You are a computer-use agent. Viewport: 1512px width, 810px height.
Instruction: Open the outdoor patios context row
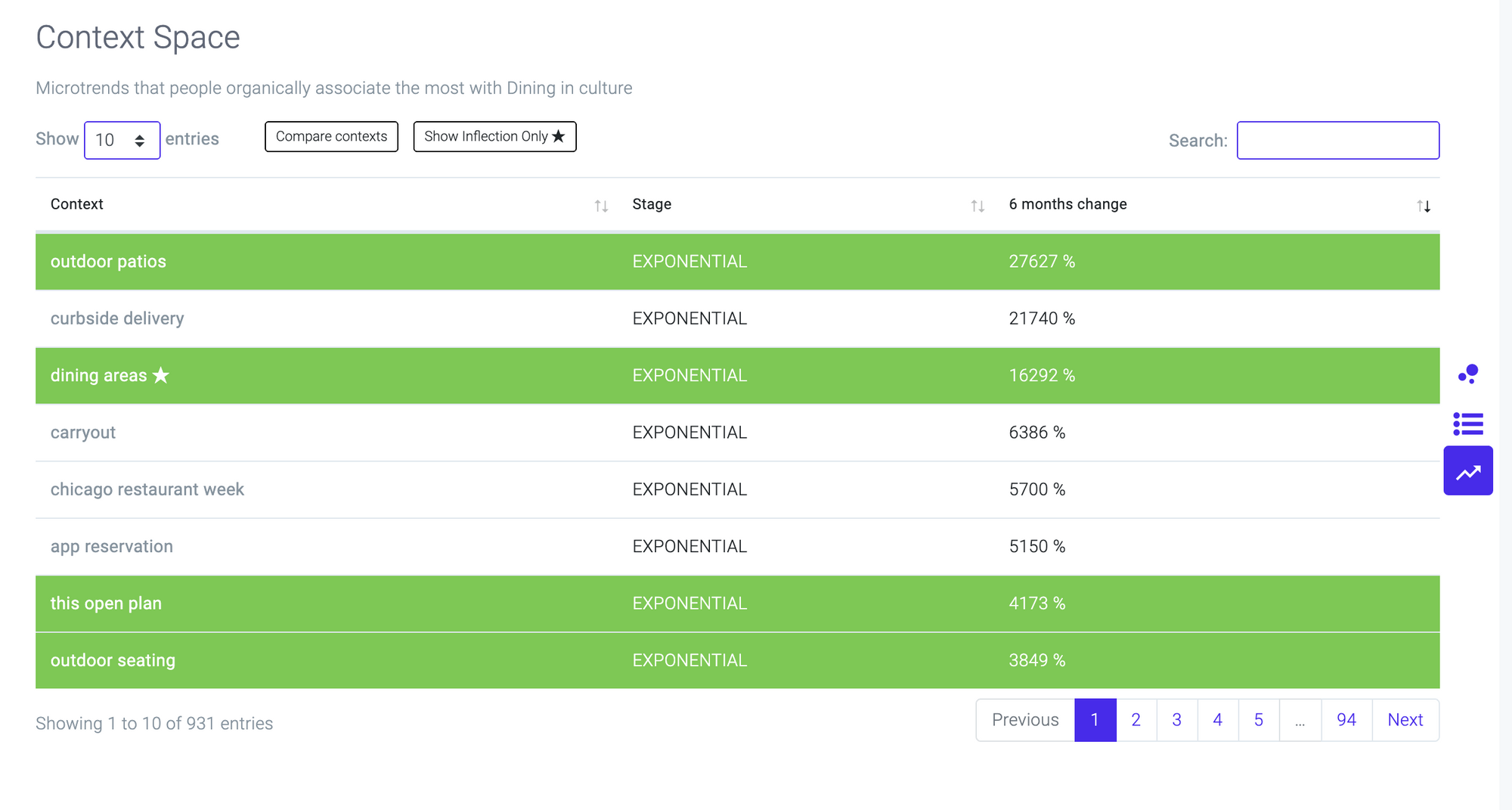click(108, 262)
